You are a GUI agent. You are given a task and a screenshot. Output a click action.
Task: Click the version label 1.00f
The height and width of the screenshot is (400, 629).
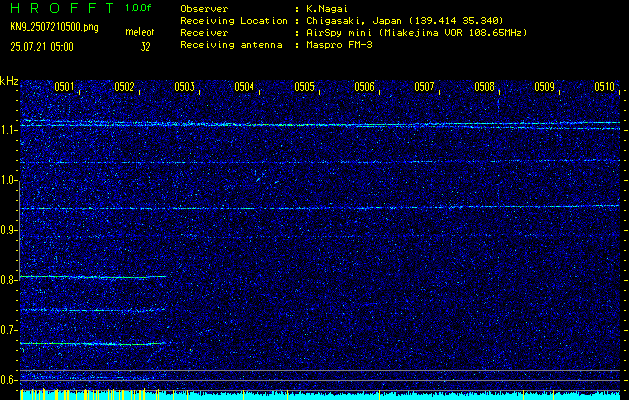click(x=138, y=8)
